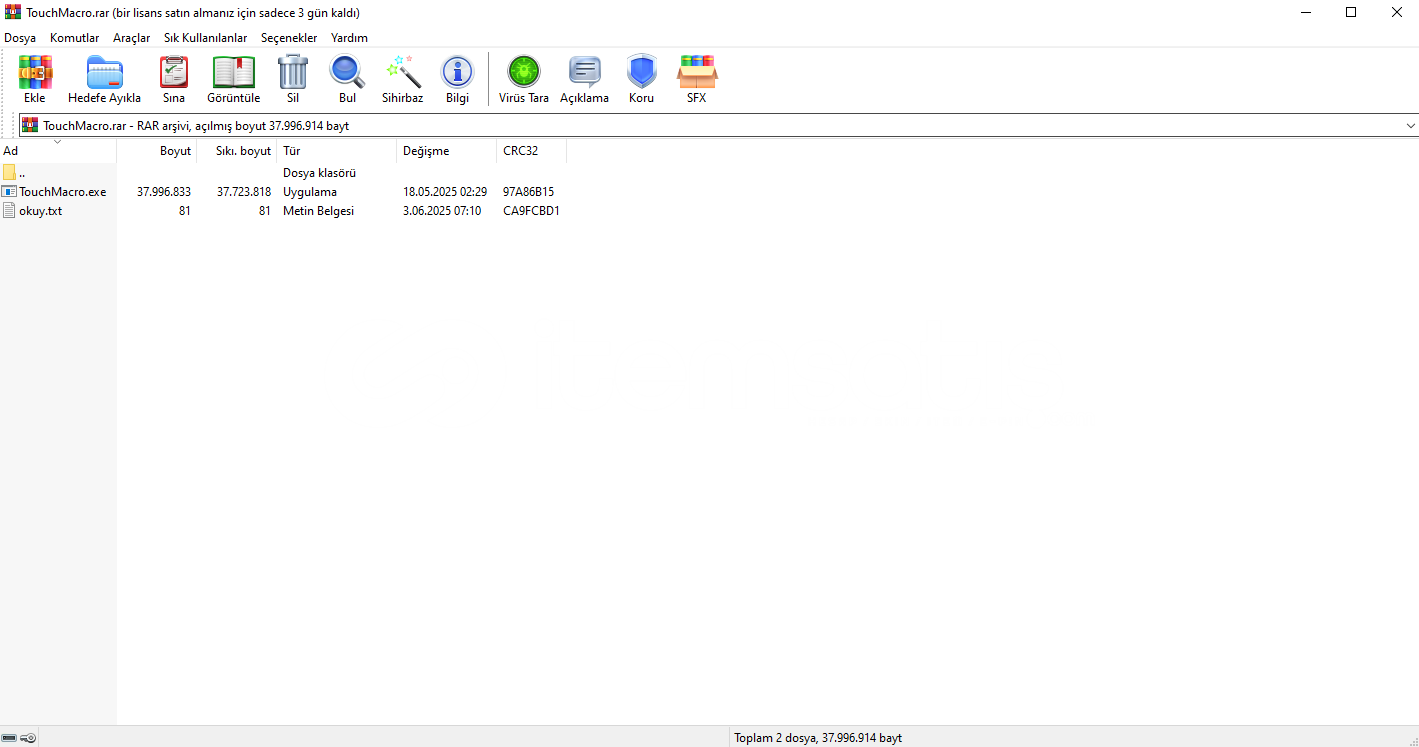Select the okuy.txt document icon
1419x747 pixels.
(x=9, y=210)
